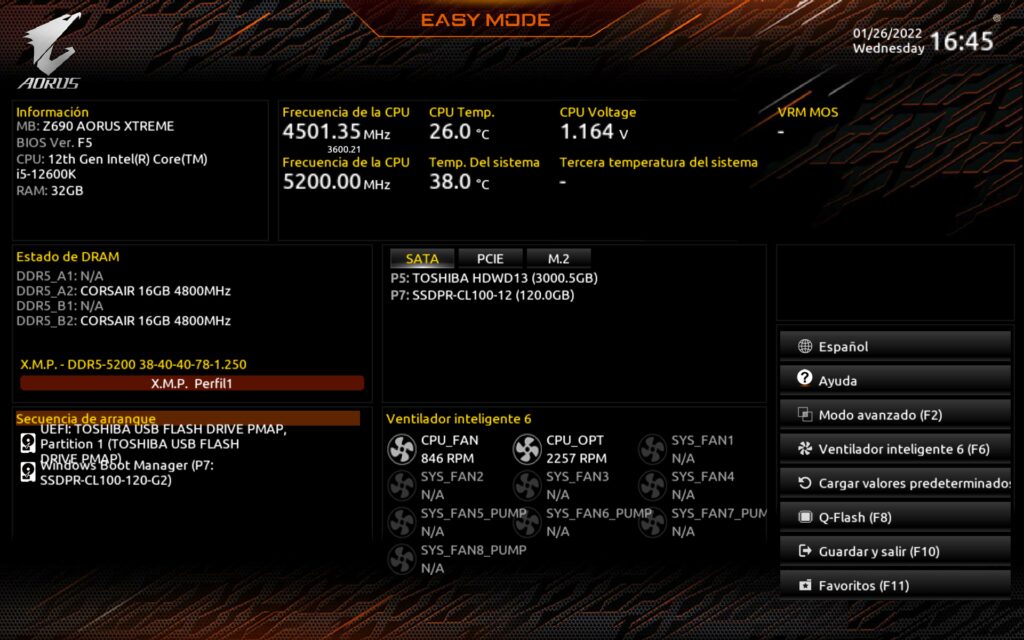Click the BIOS Ver. F5 line
1024x640 pixels.
pyautogui.click(x=54, y=142)
